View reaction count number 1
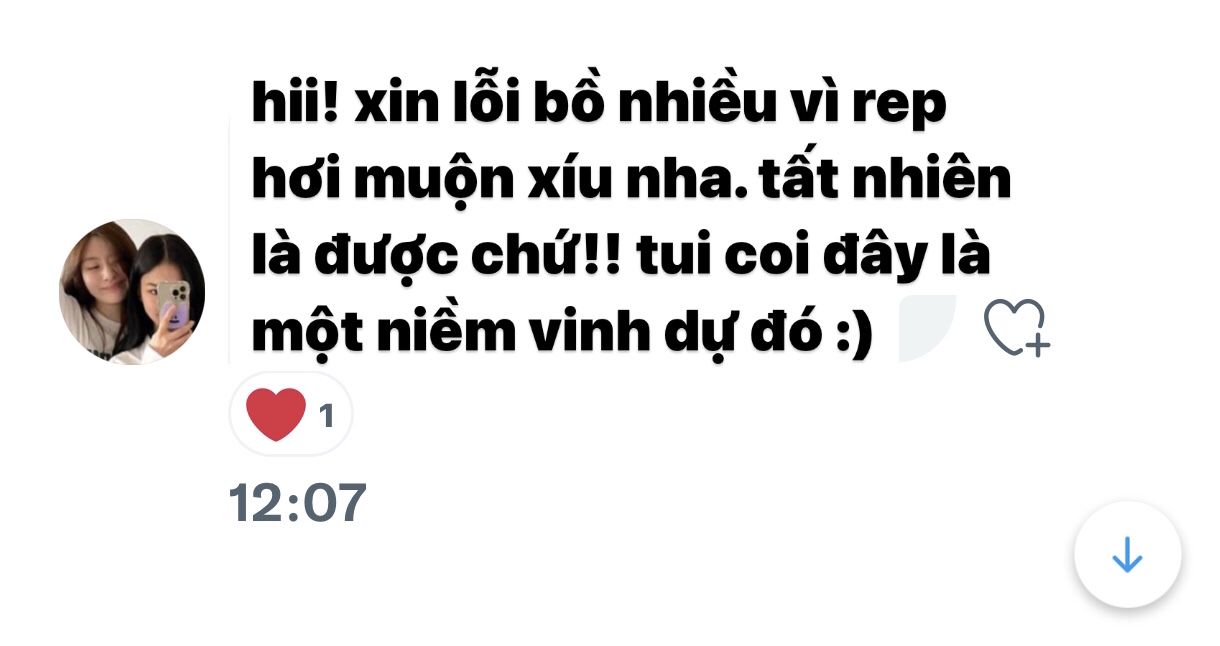 pyautogui.click(x=325, y=416)
